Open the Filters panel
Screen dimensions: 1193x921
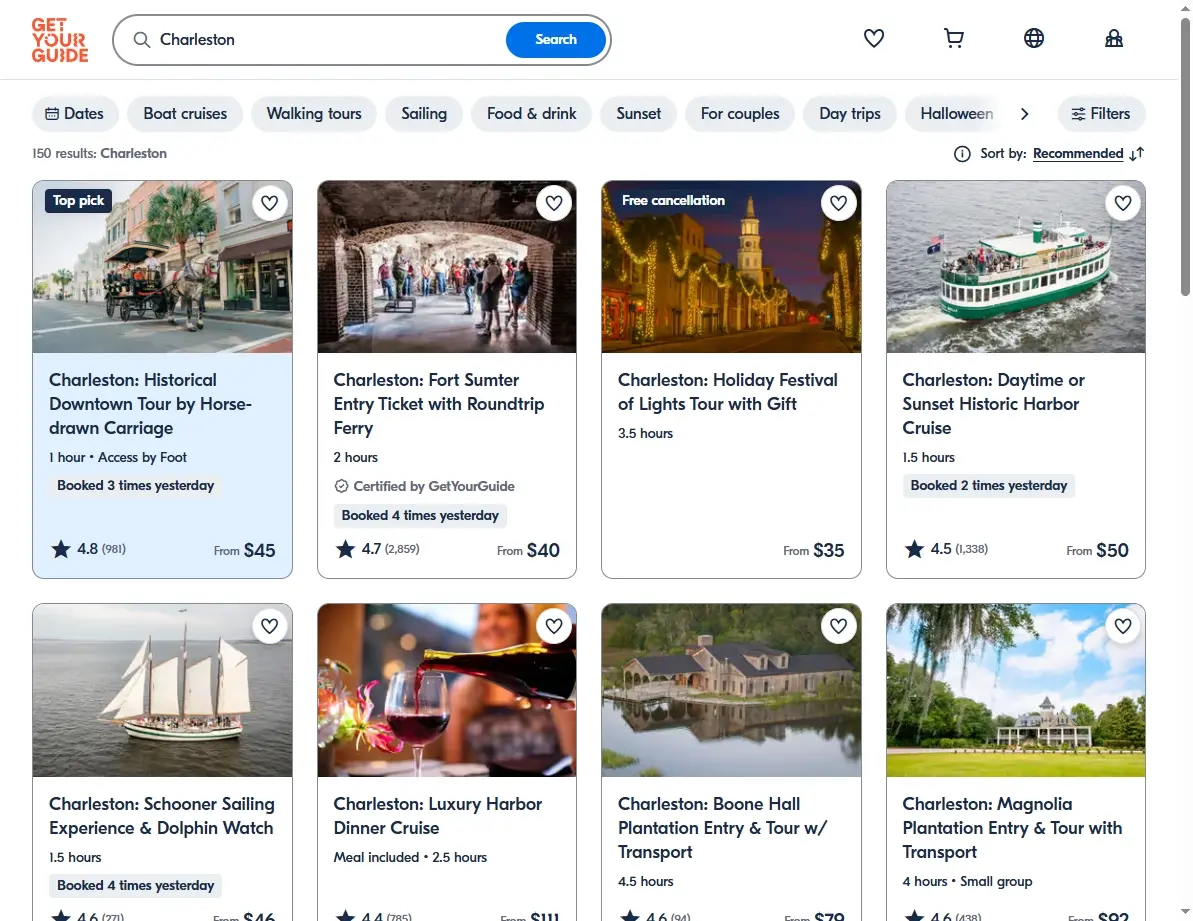(1101, 114)
